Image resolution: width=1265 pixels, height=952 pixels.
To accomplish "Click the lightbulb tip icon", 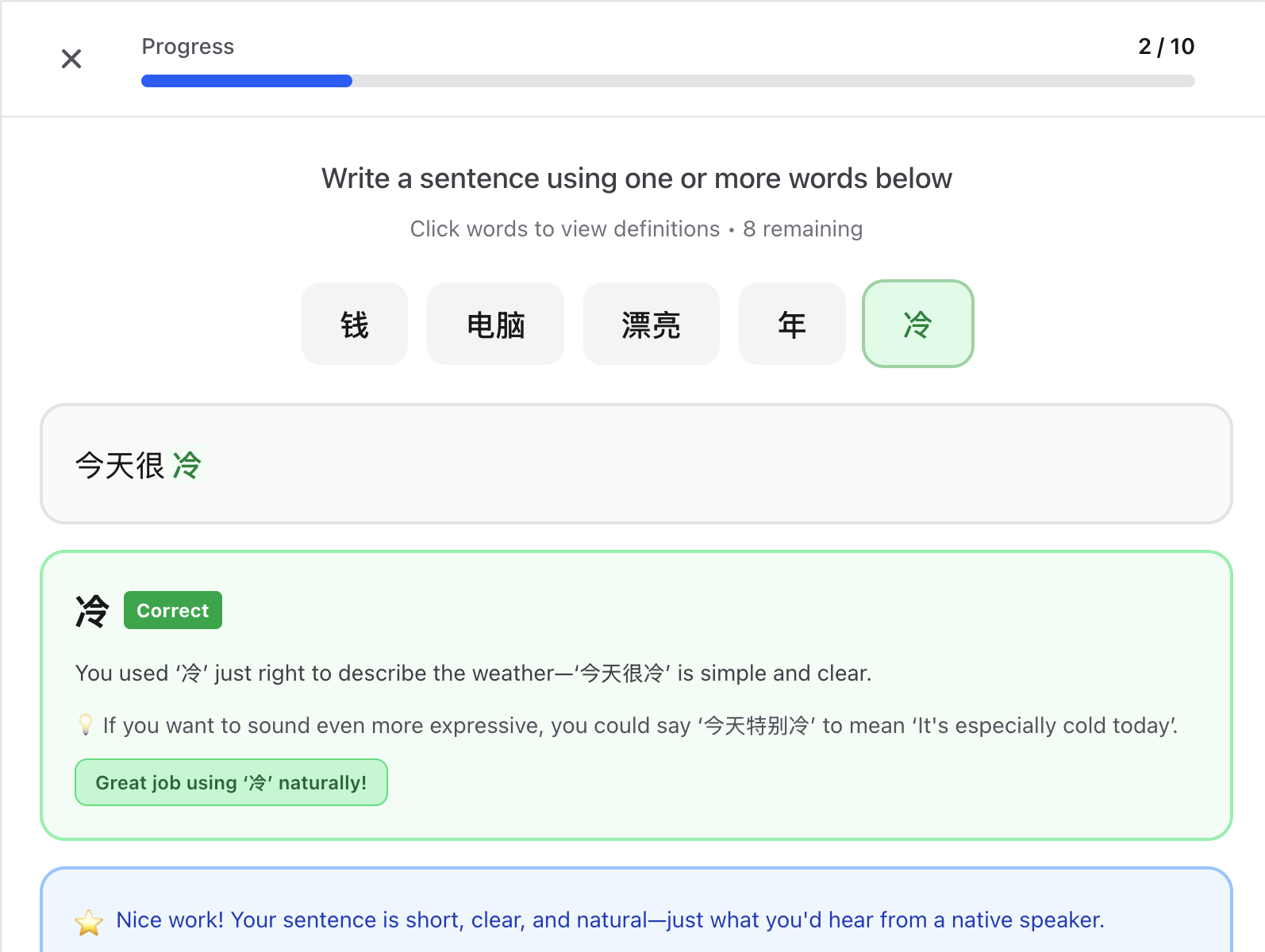I will [86, 725].
